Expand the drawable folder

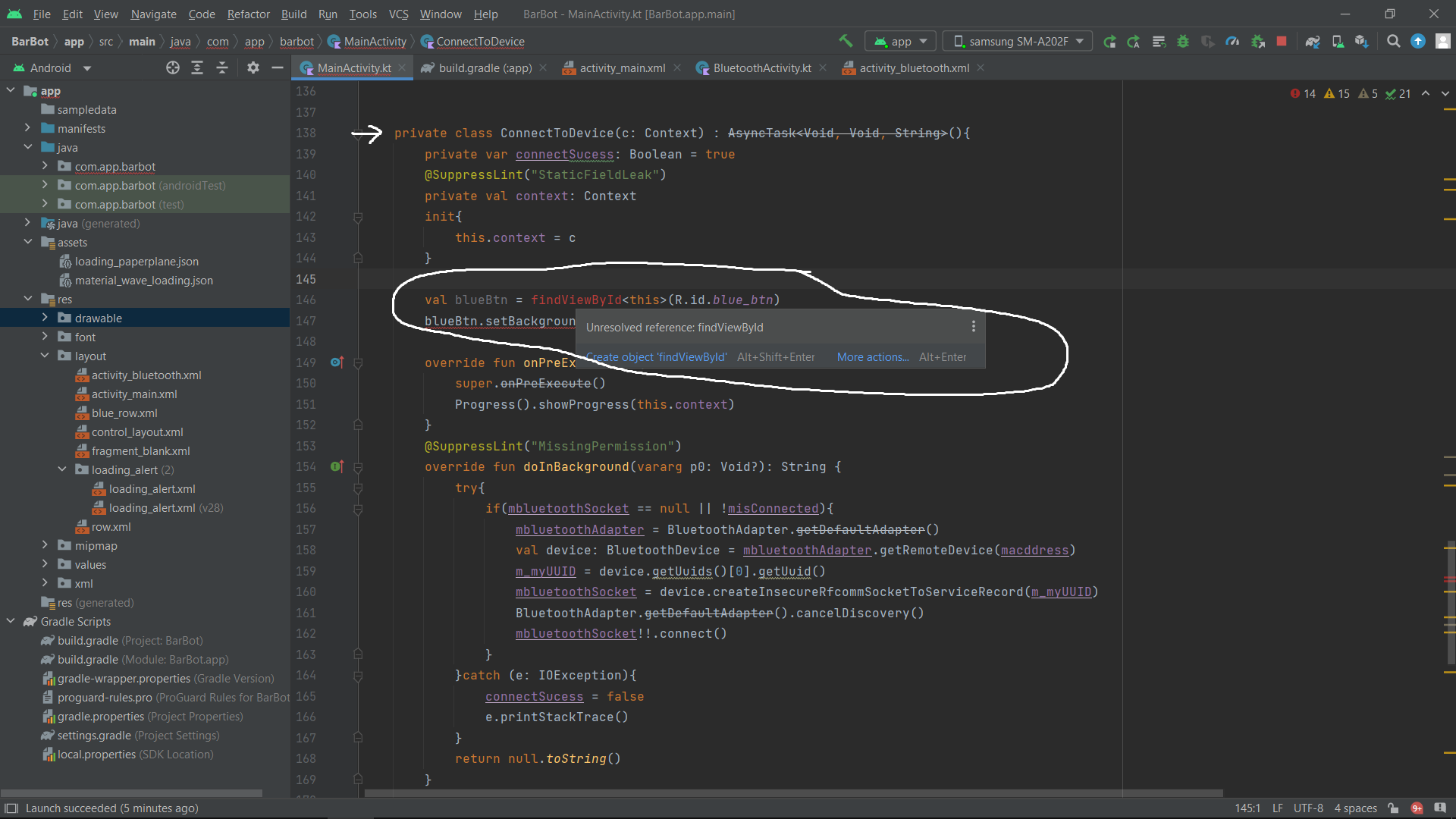tap(45, 318)
